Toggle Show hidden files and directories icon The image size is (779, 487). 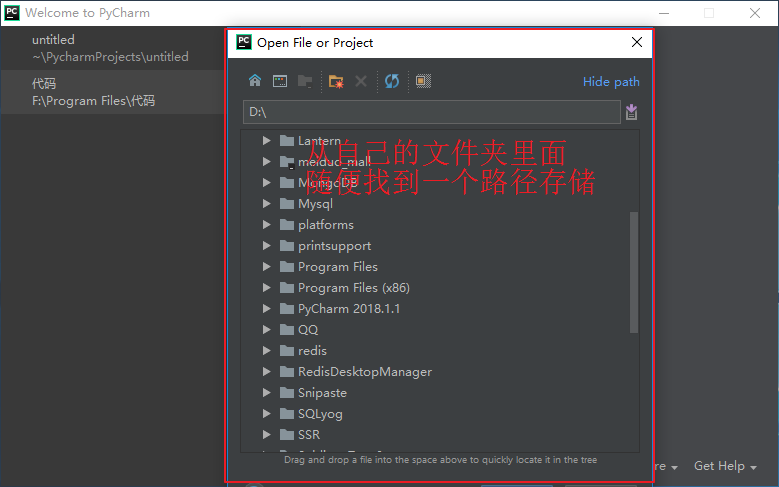coord(423,81)
